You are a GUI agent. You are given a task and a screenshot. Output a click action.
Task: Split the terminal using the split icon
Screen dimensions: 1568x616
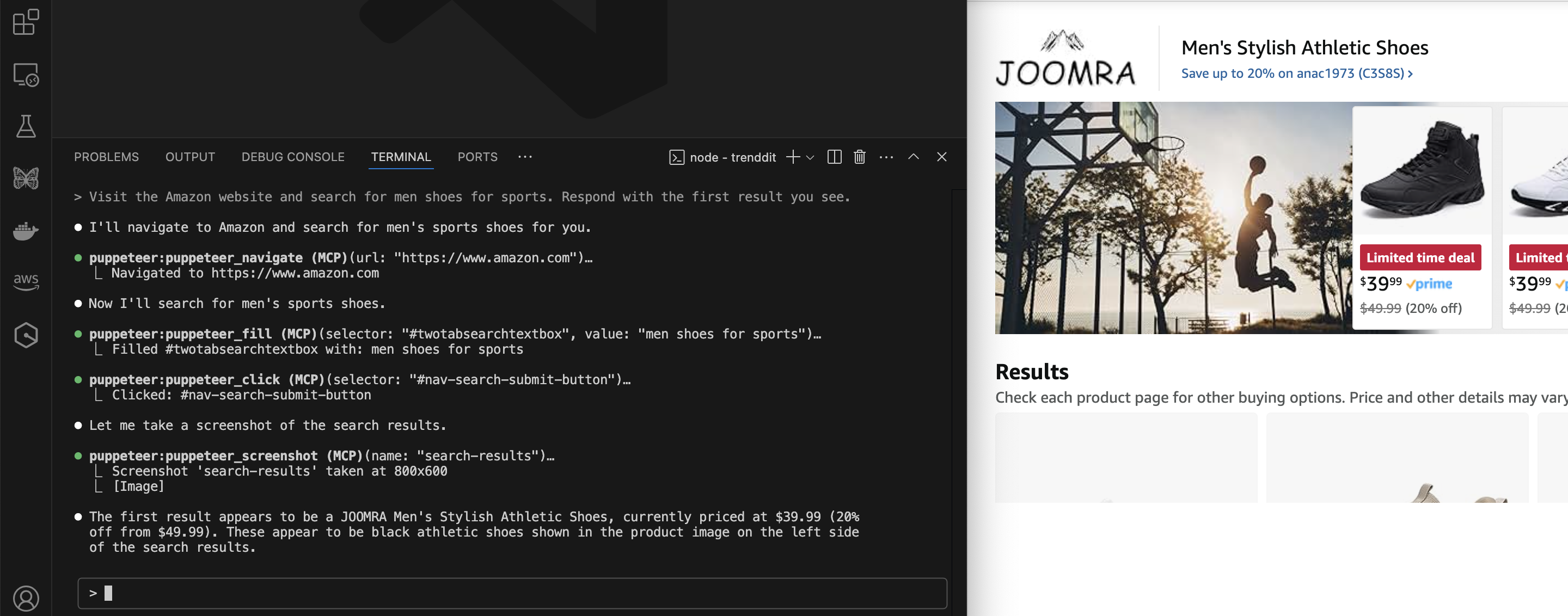pos(835,157)
